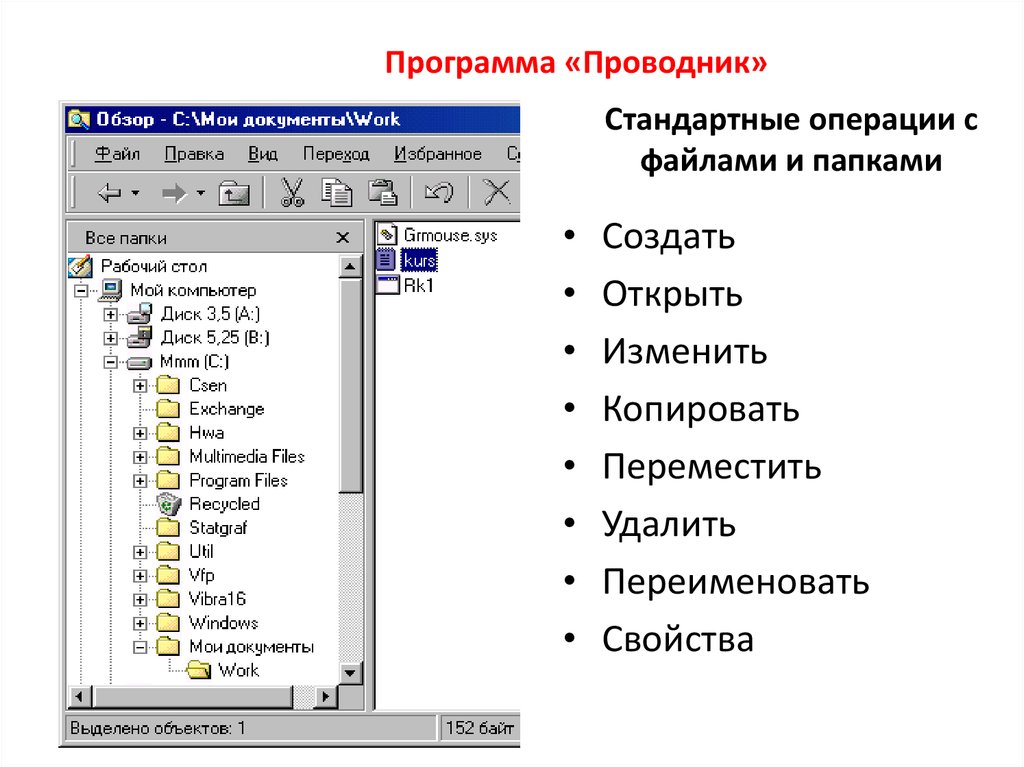Click the Recycled recycle bin icon

point(169,504)
